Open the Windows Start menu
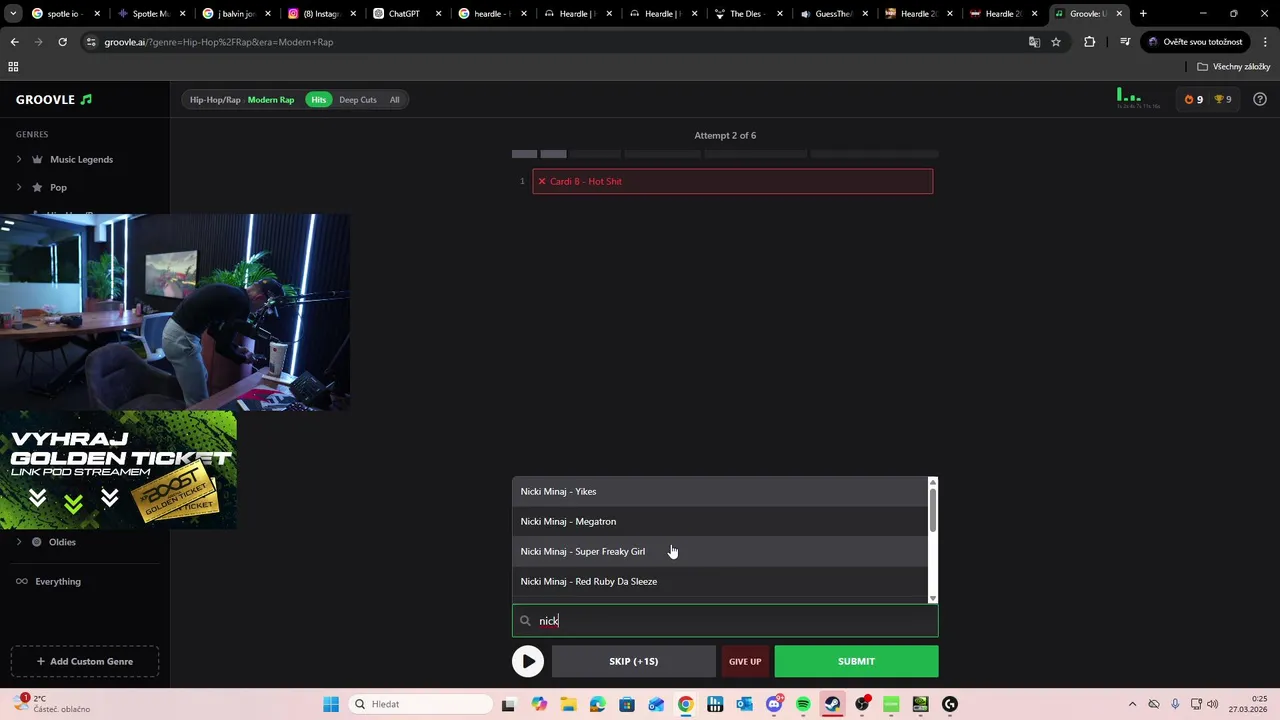 click(x=331, y=704)
